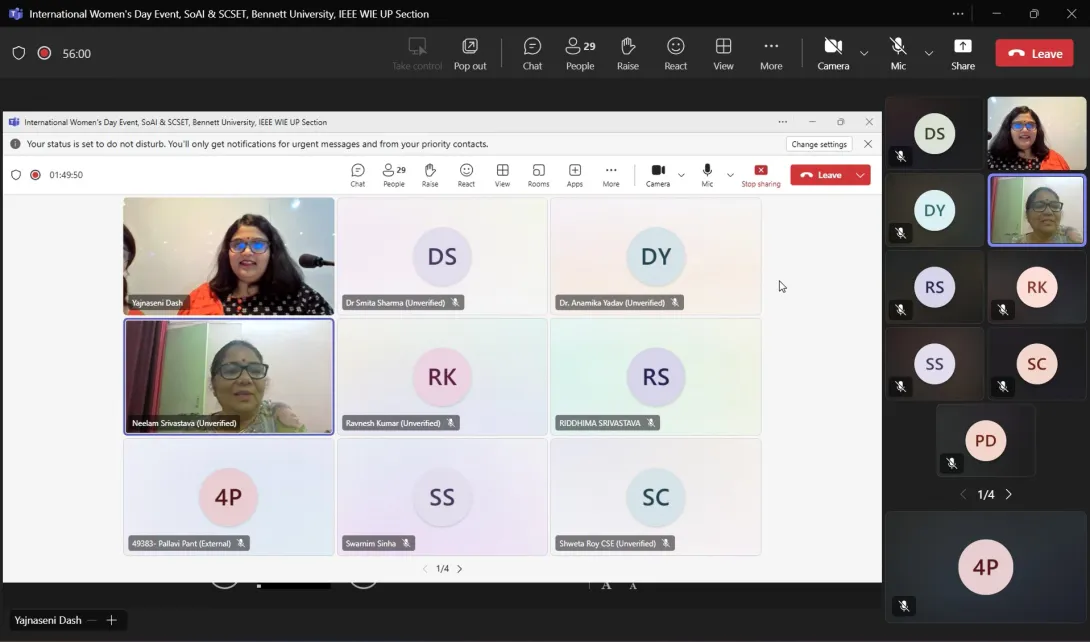
Task: Open Rooms in the shared inner window
Action: (x=538, y=175)
